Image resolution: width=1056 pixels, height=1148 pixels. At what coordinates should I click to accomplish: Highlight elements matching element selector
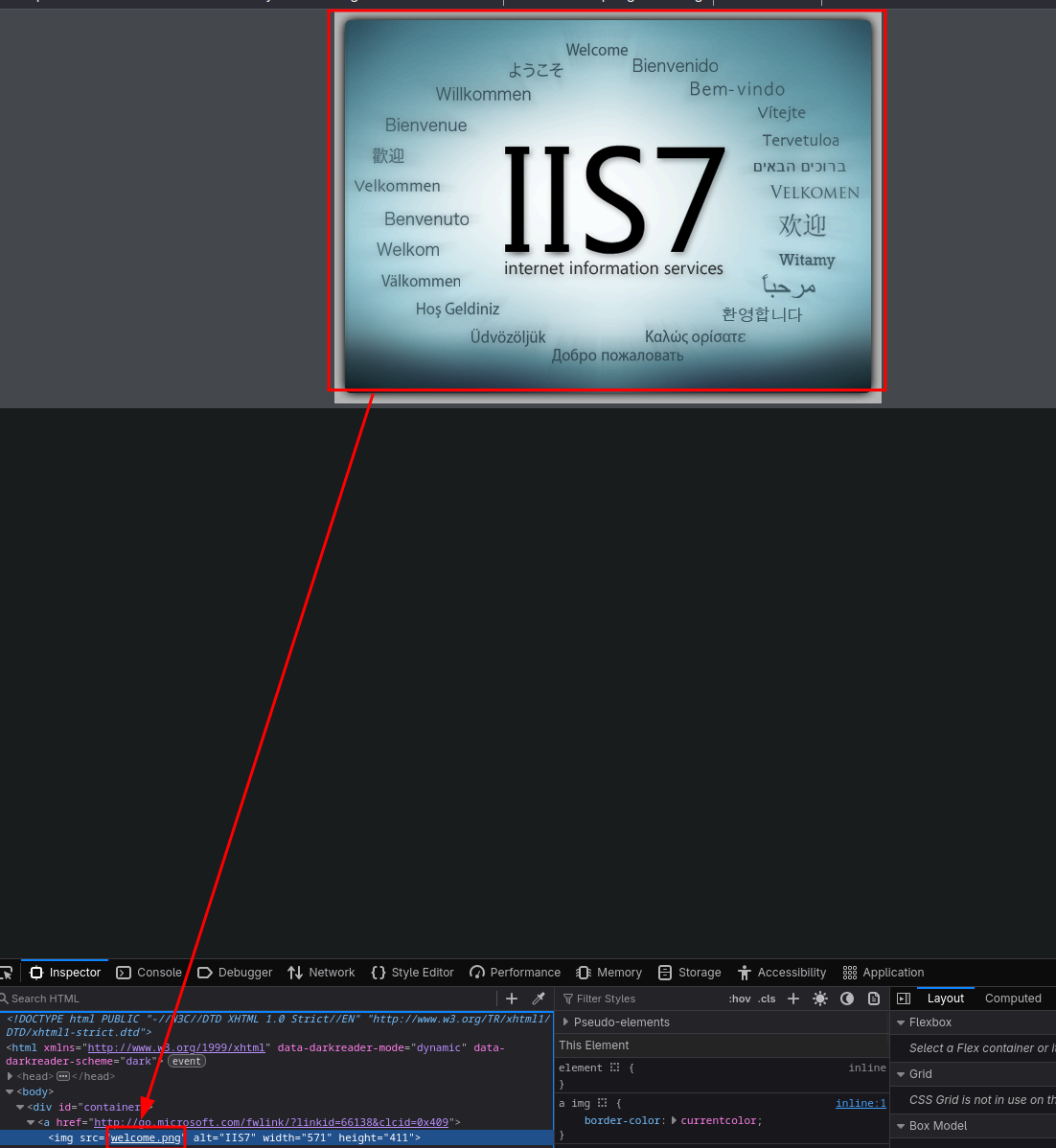click(614, 1068)
